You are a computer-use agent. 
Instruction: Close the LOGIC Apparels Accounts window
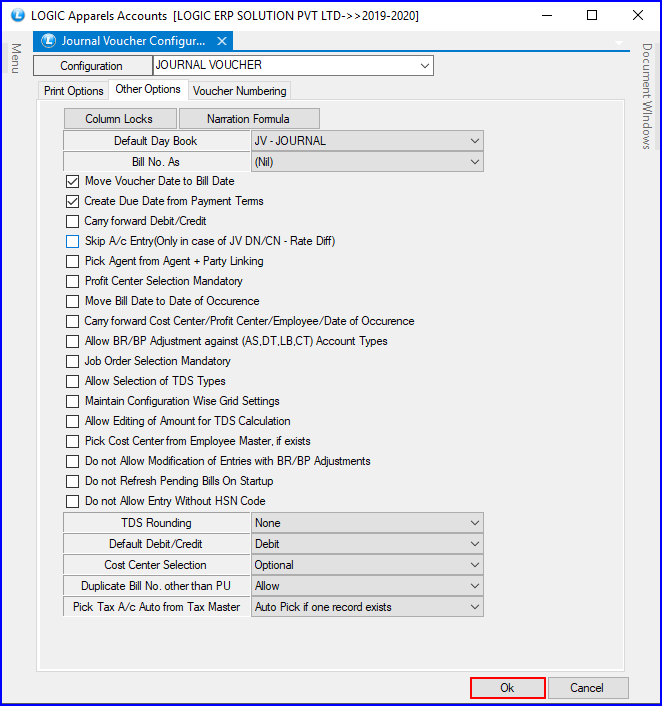638,15
